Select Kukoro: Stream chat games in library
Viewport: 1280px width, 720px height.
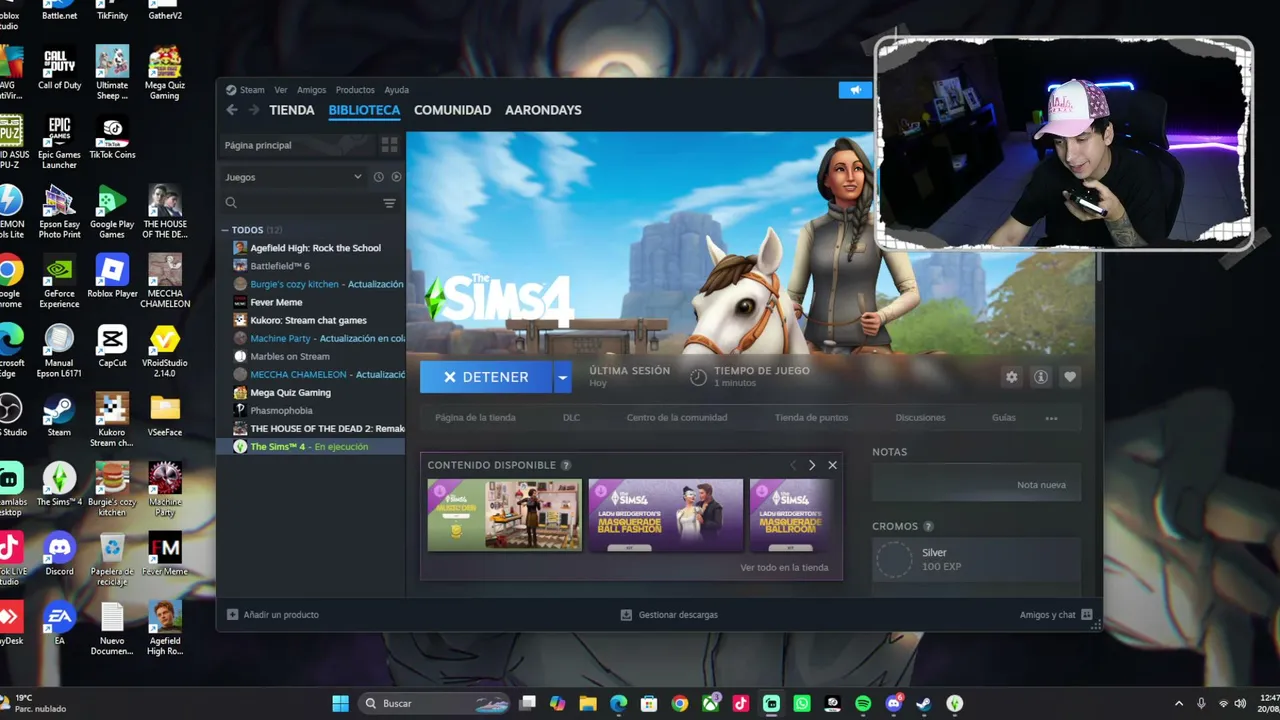[x=311, y=320]
